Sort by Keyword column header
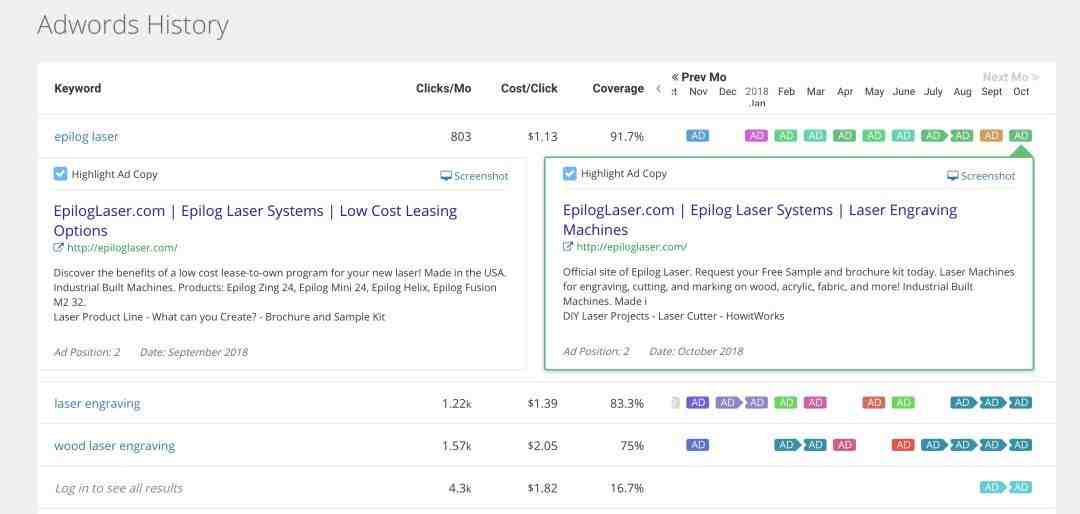Image resolution: width=1080 pixels, height=514 pixels. coord(78,88)
